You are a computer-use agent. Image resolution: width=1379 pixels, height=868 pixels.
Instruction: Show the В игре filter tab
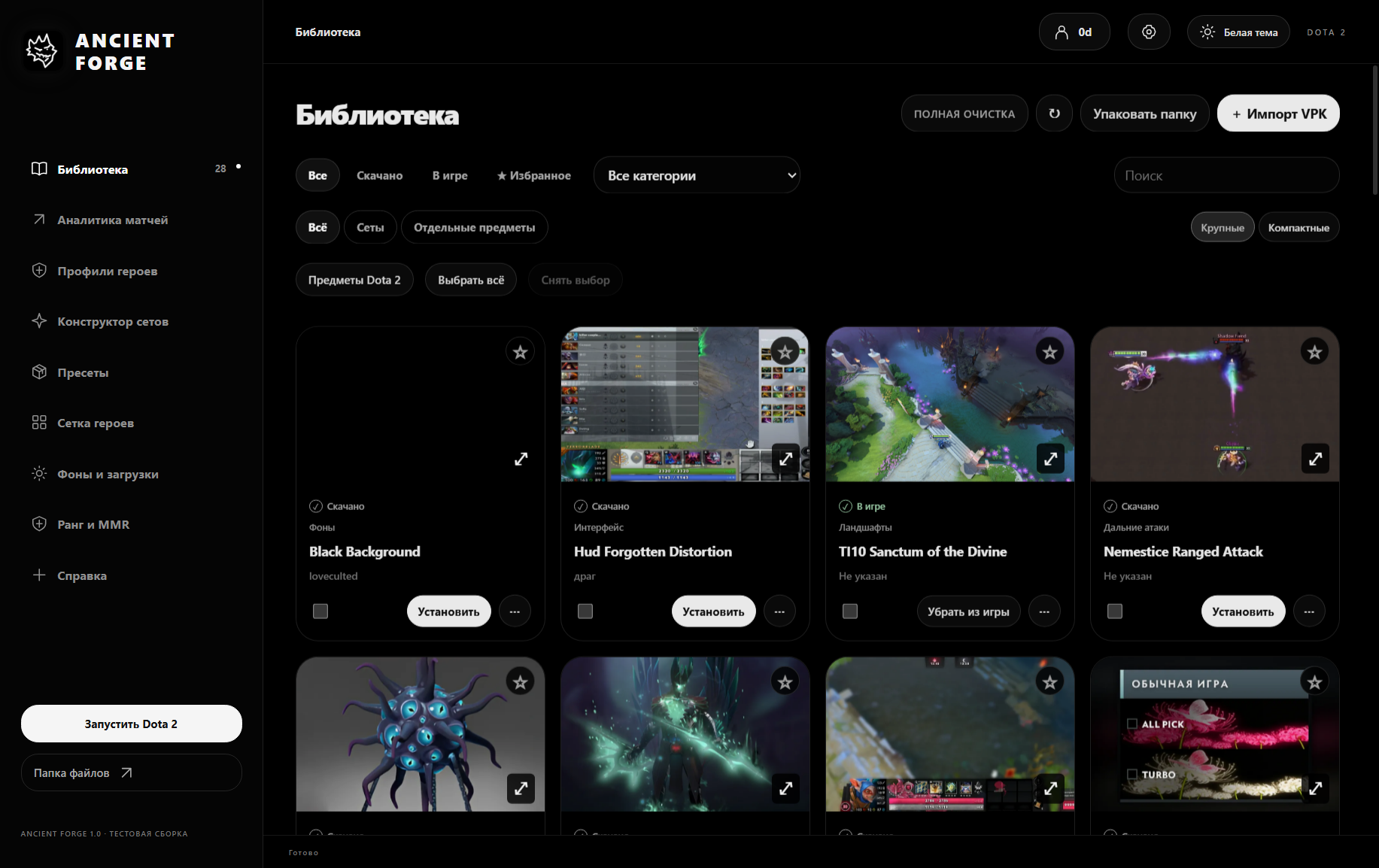pyautogui.click(x=450, y=175)
